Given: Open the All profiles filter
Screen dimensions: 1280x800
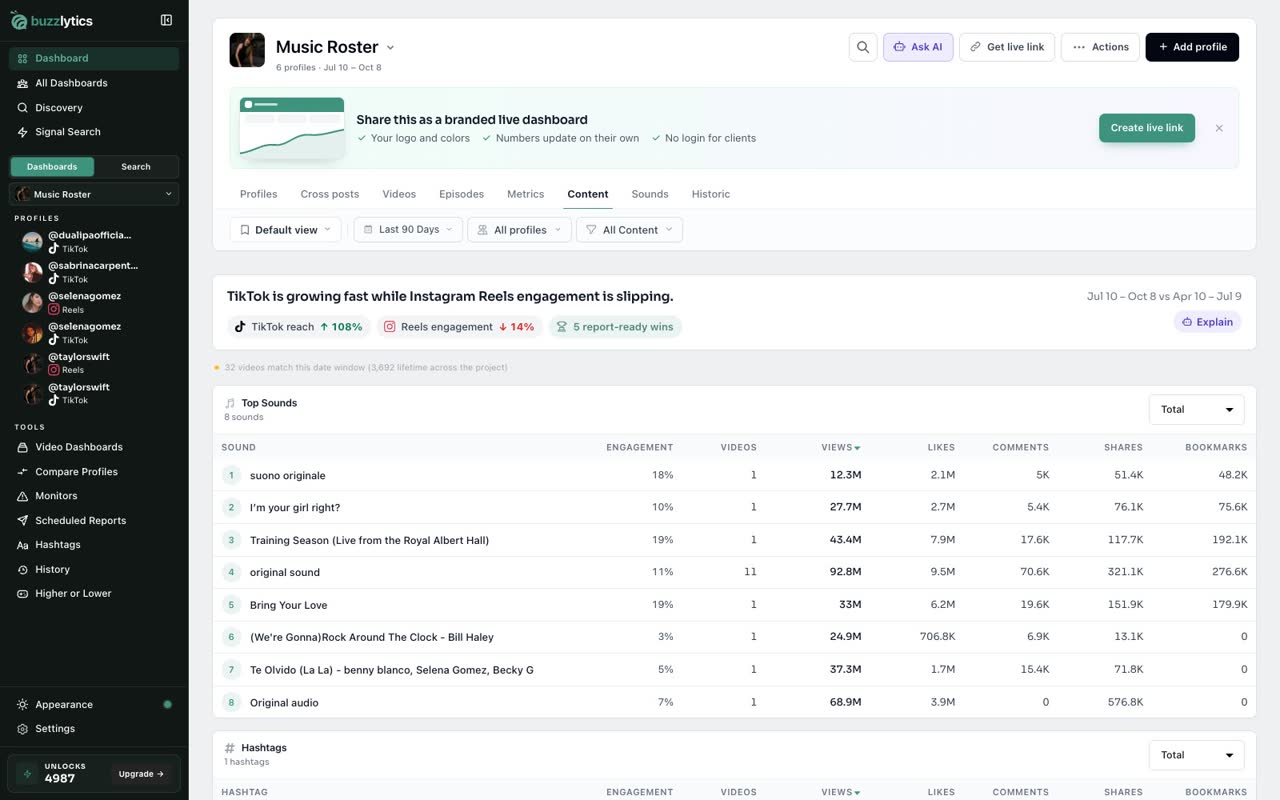Looking at the screenshot, I should coord(519,230).
